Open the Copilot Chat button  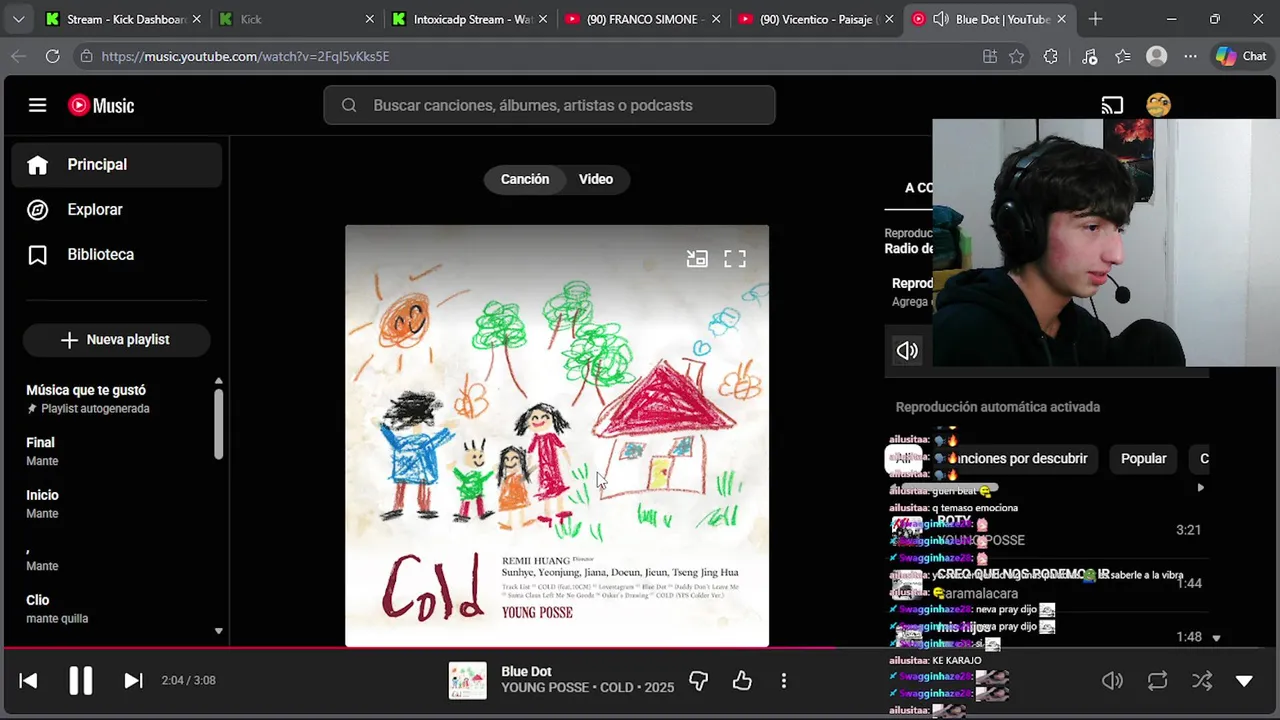(1241, 57)
